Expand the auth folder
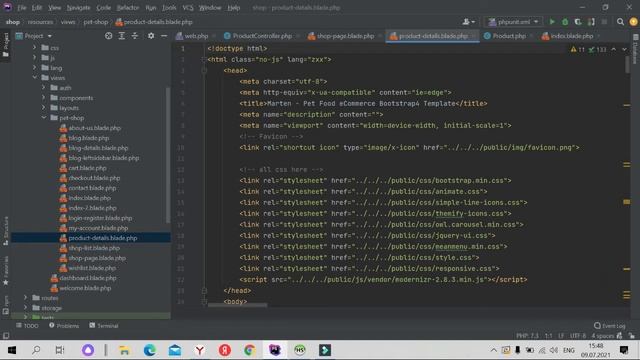This screenshot has width=640, height=360. point(44,87)
